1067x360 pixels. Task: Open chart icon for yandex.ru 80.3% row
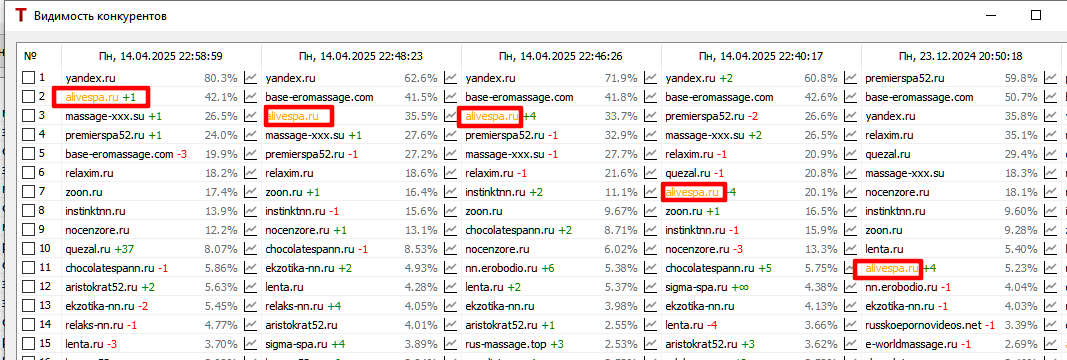(251, 78)
